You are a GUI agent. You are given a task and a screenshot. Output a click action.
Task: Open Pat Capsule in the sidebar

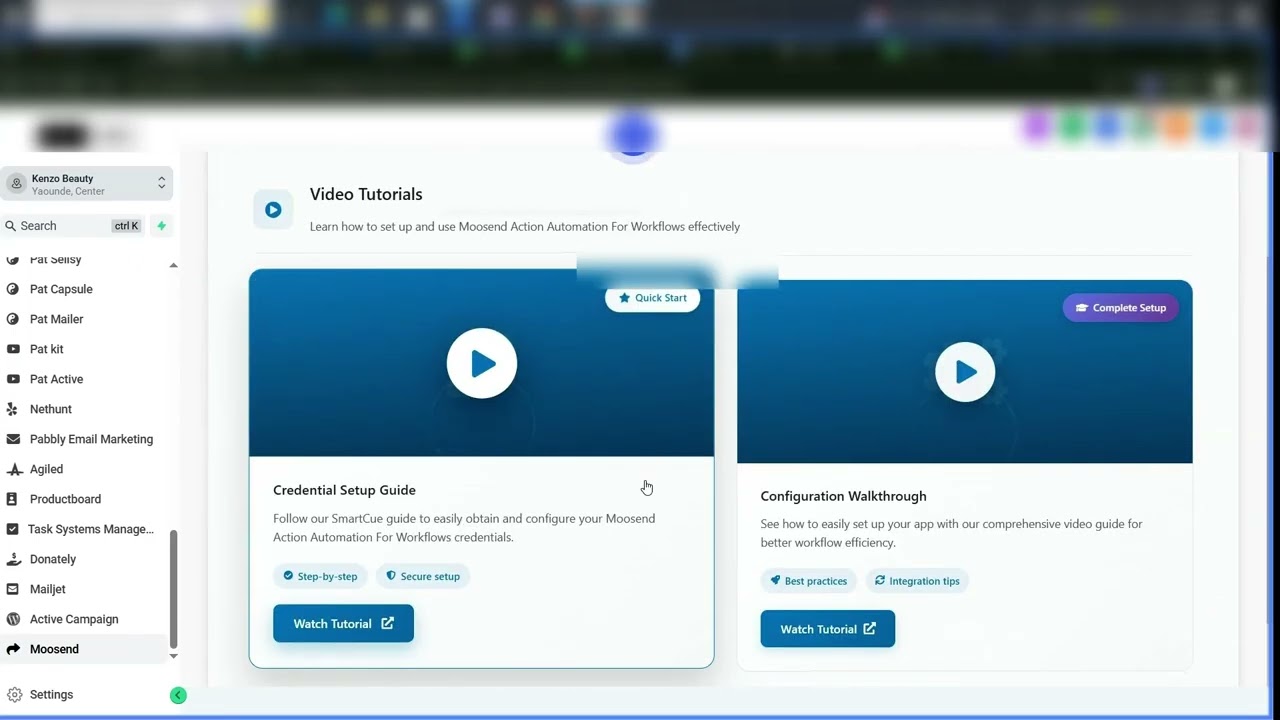(61, 289)
